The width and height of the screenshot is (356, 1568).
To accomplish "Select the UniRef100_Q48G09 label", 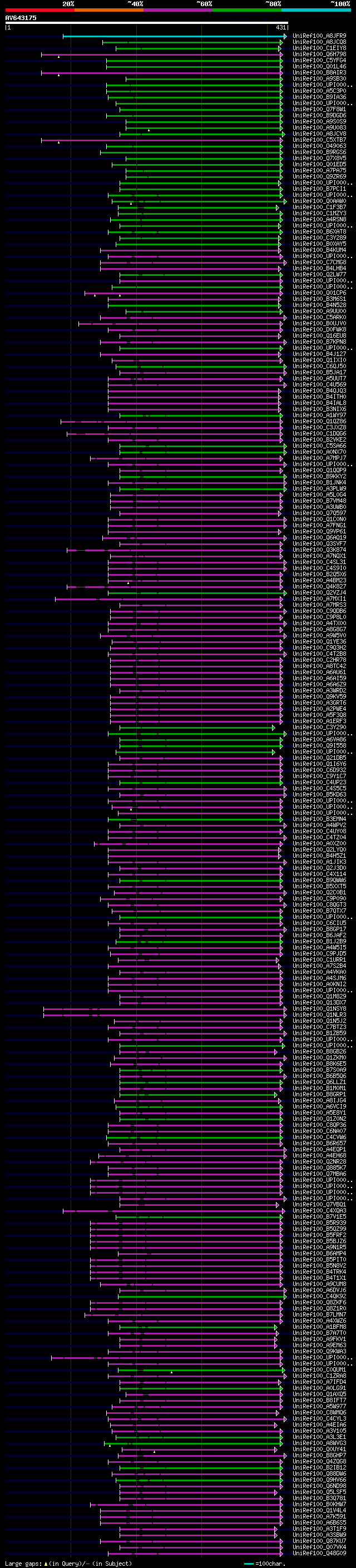I will coord(319,1554).
